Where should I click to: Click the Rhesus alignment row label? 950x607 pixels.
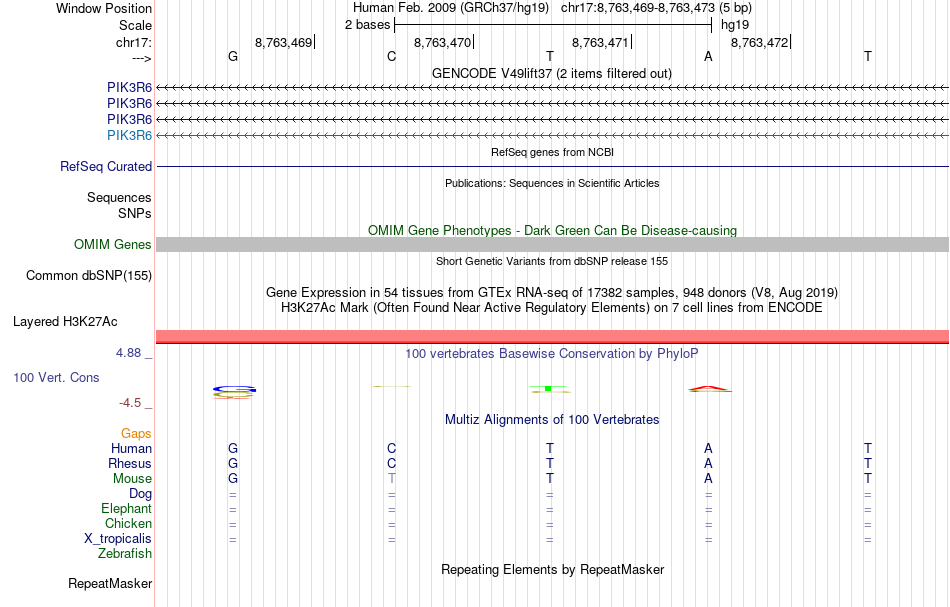click(130, 463)
